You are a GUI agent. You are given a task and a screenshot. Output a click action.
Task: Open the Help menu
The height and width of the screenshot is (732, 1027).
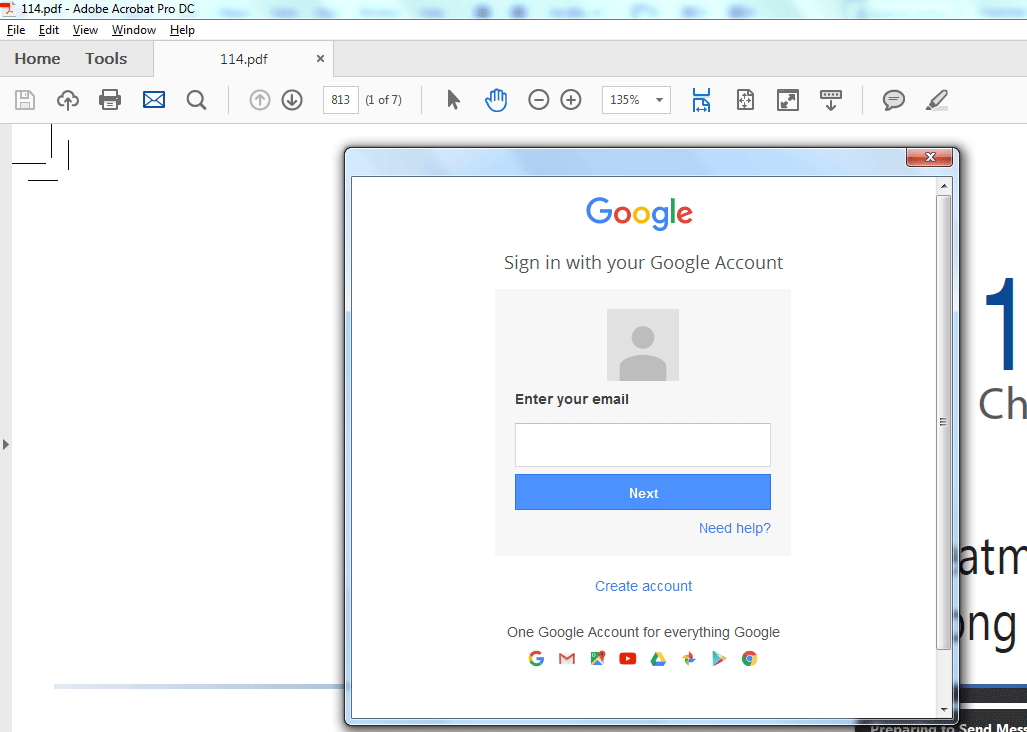pyautogui.click(x=182, y=30)
